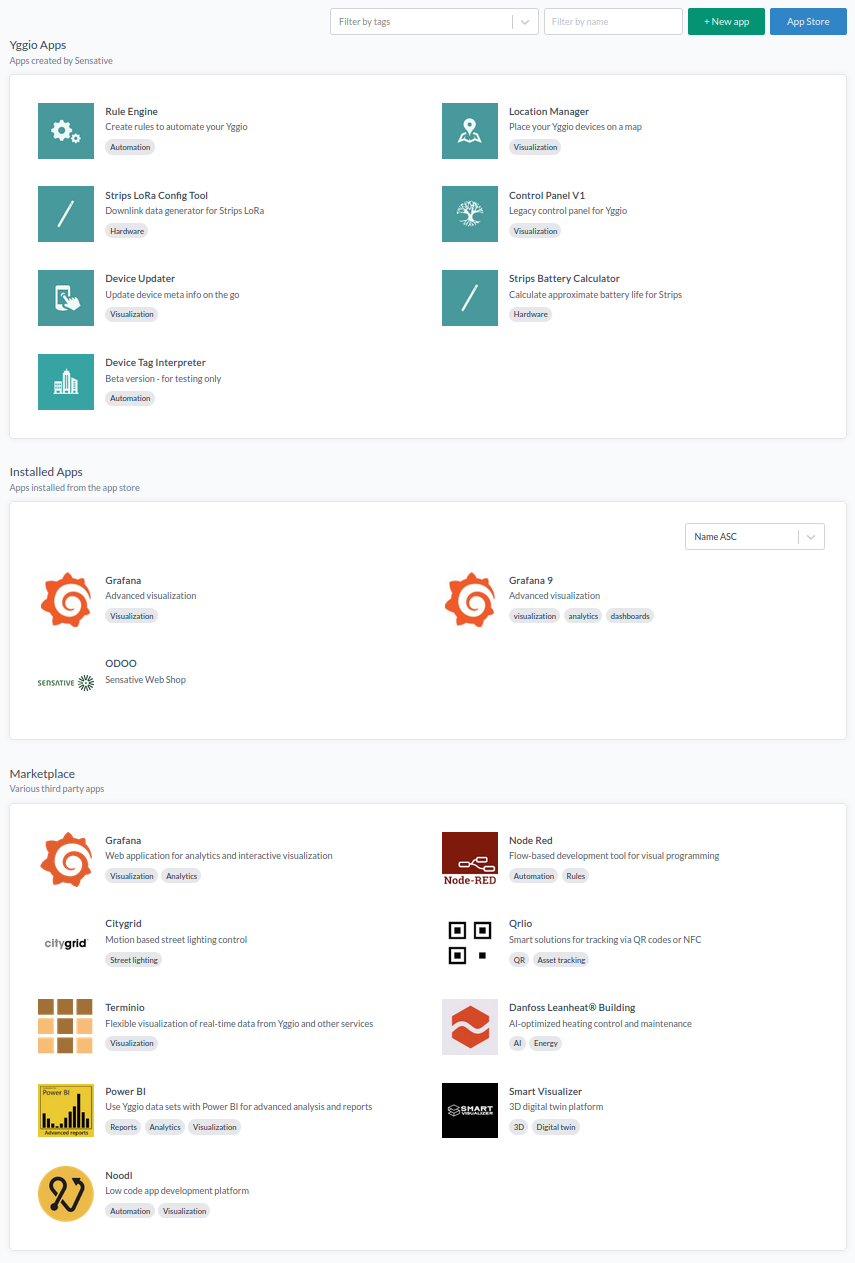Click the ODOO title text
Image resolution: width=855 pixels, height=1263 pixels.
[x=121, y=664]
